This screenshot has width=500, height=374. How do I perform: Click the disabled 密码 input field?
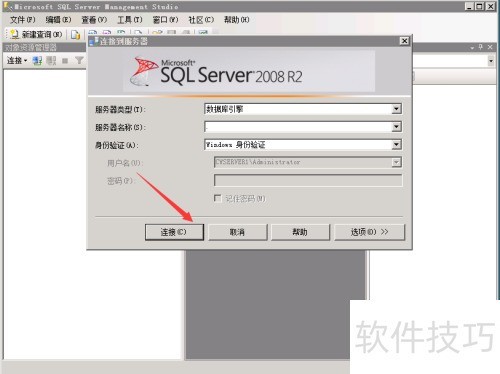[x=308, y=180]
